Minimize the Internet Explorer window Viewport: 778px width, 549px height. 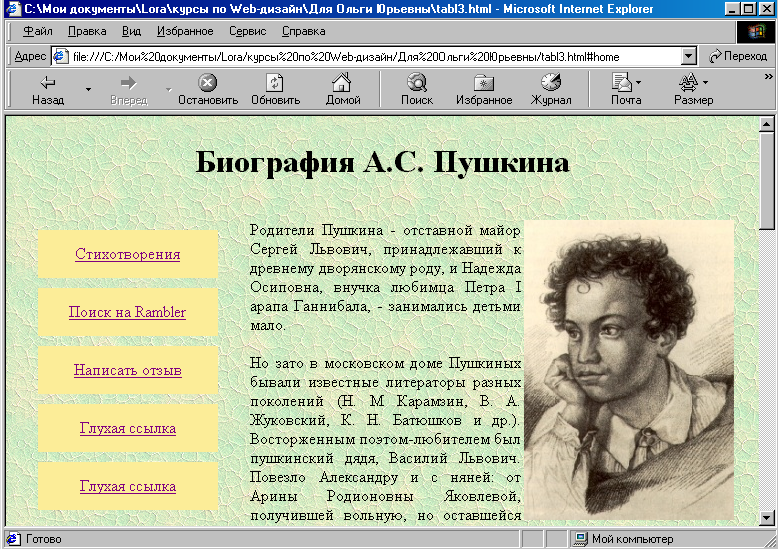[x=732, y=8]
